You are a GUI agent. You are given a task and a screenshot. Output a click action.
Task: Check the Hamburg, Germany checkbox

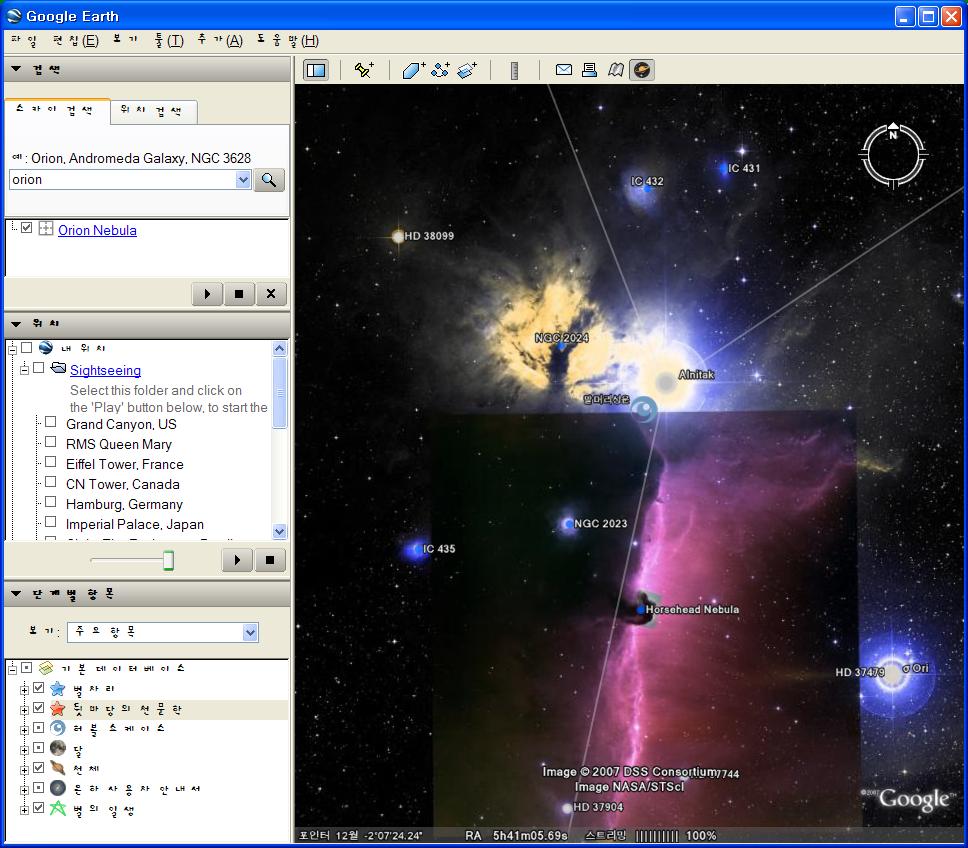[x=51, y=502]
